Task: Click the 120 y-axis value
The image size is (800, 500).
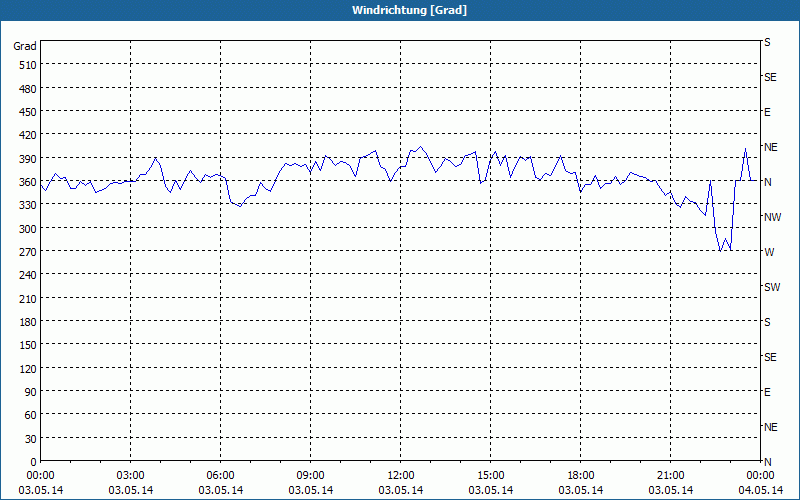Action: 28,369
